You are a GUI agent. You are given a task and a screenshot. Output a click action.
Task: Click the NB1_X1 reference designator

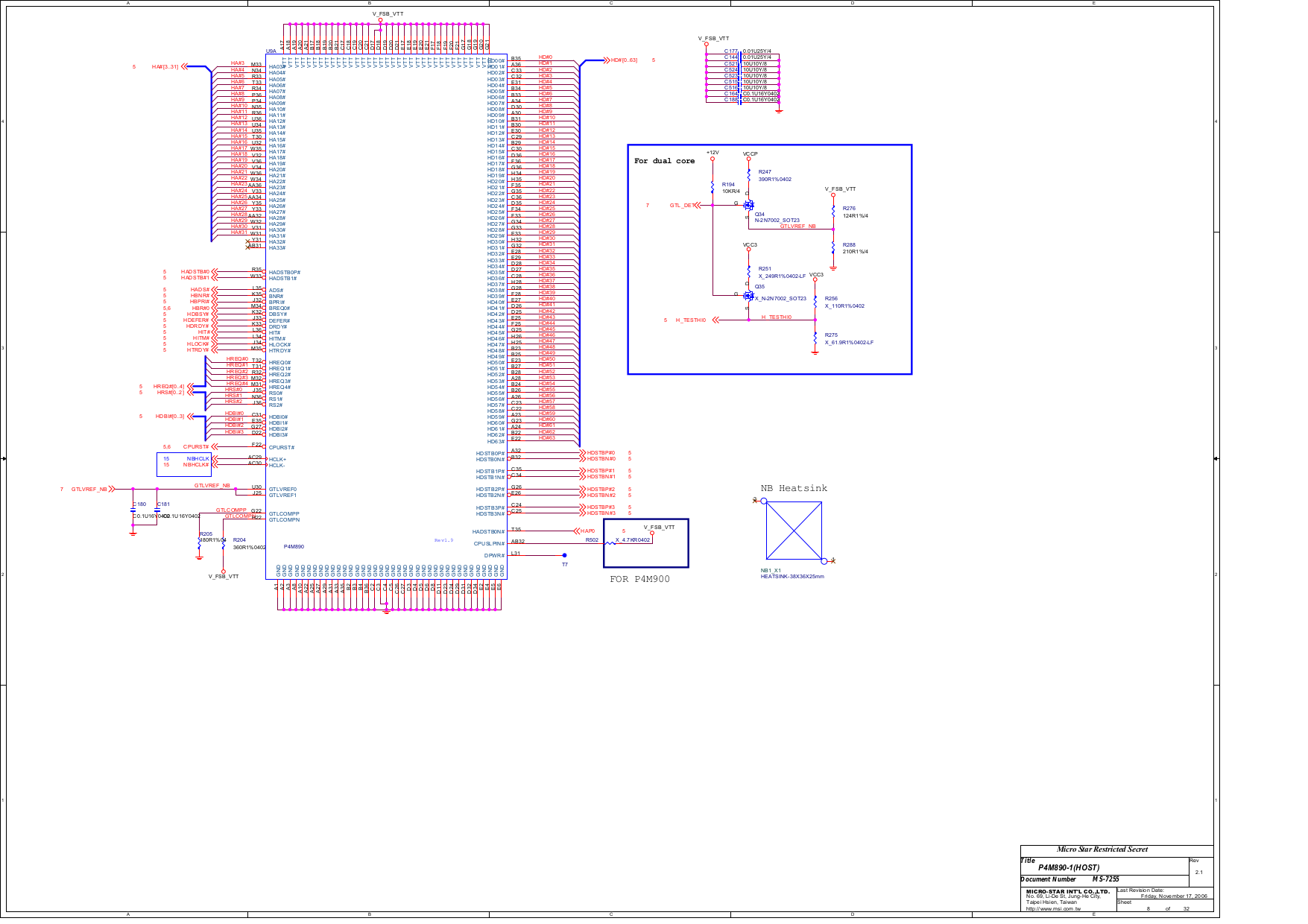click(x=771, y=571)
